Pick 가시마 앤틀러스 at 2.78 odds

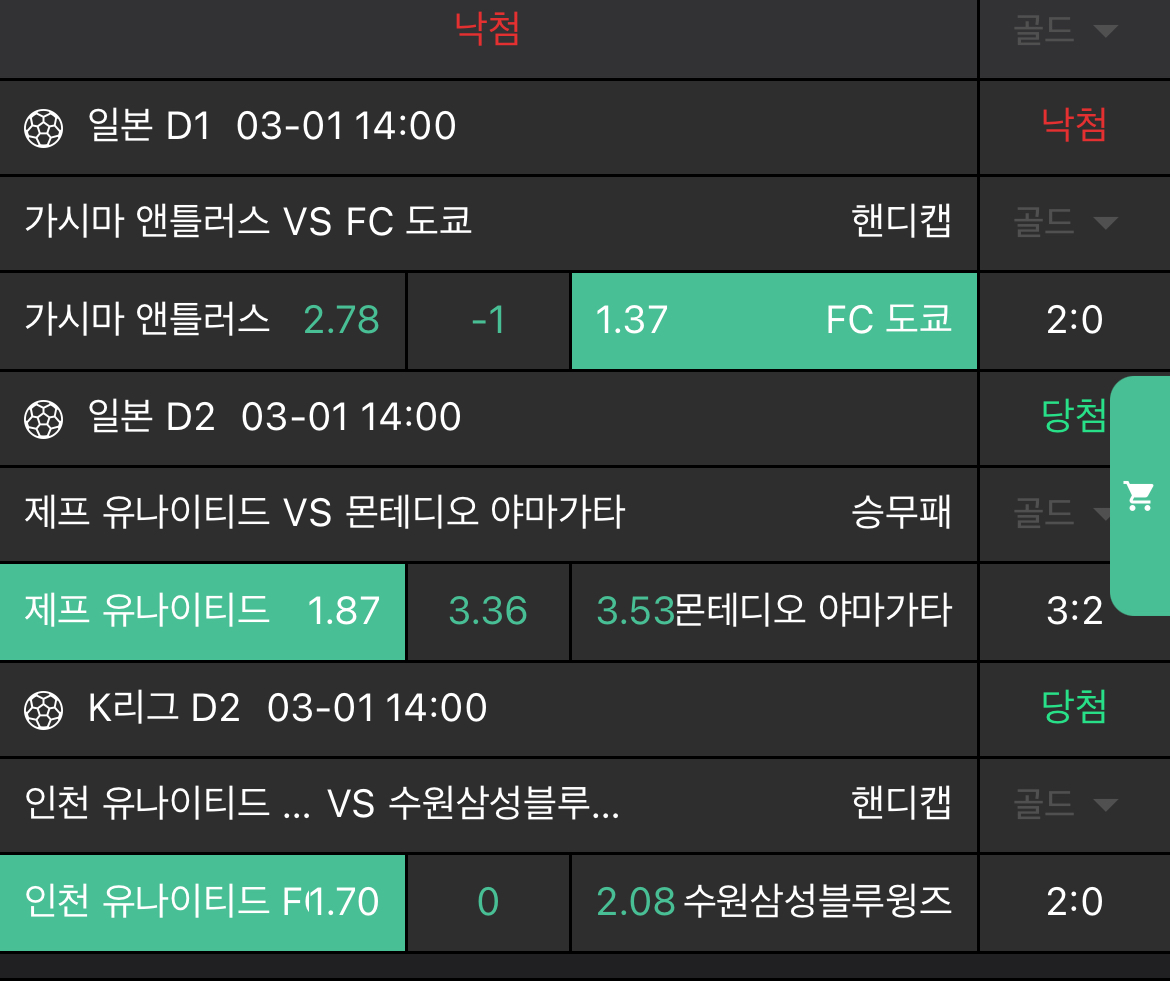(202, 321)
